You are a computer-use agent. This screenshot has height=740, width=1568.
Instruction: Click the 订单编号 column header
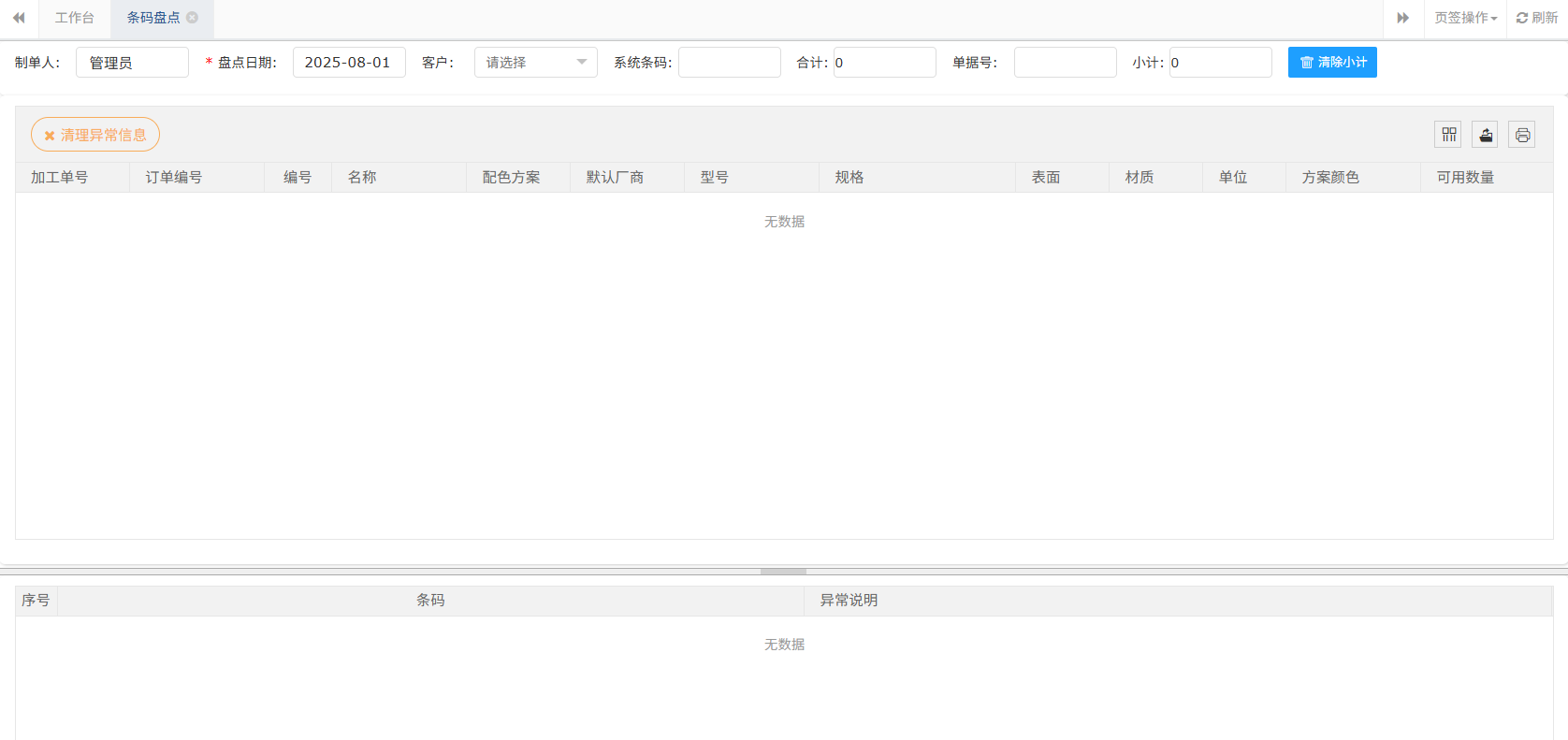tap(174, 178)
